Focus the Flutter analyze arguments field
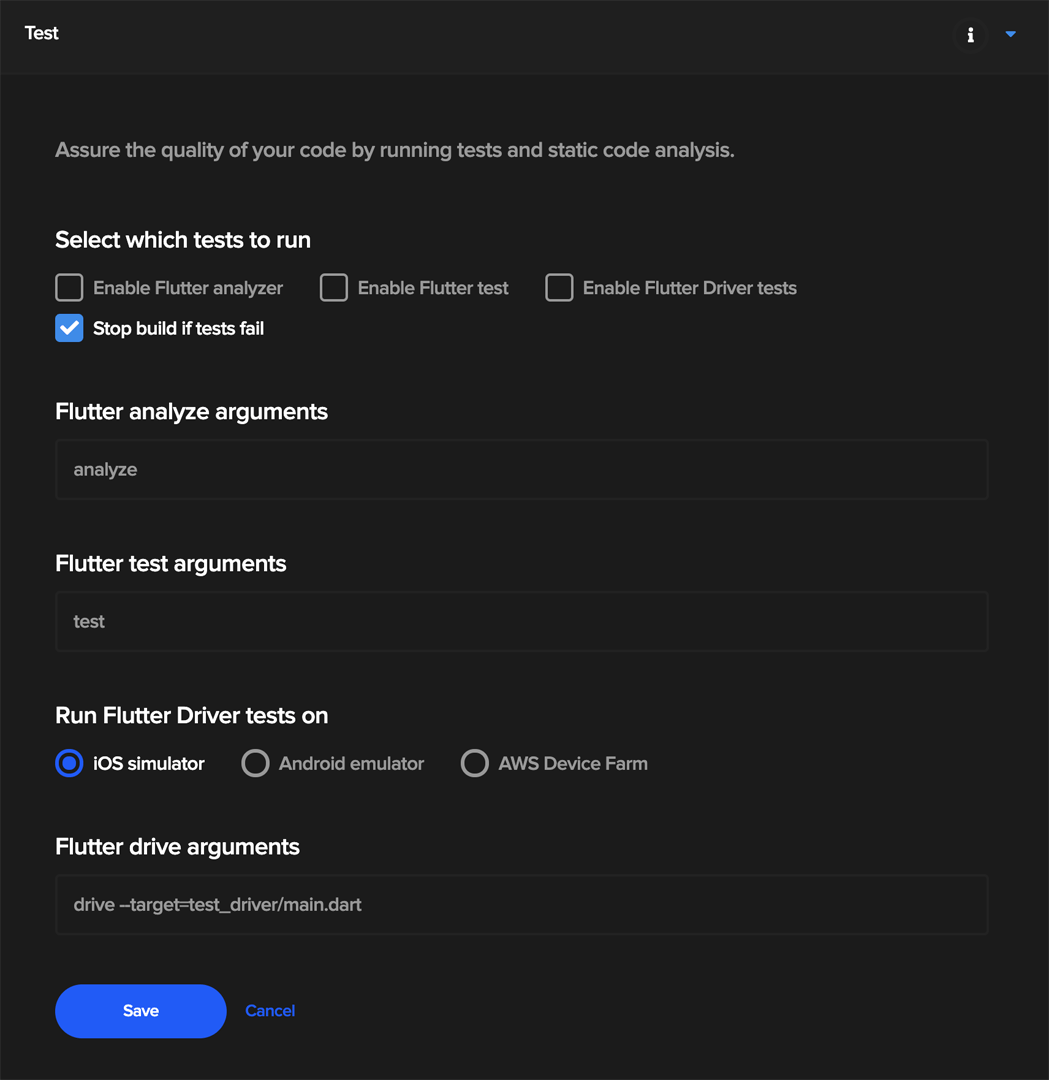 coord(521,469)
